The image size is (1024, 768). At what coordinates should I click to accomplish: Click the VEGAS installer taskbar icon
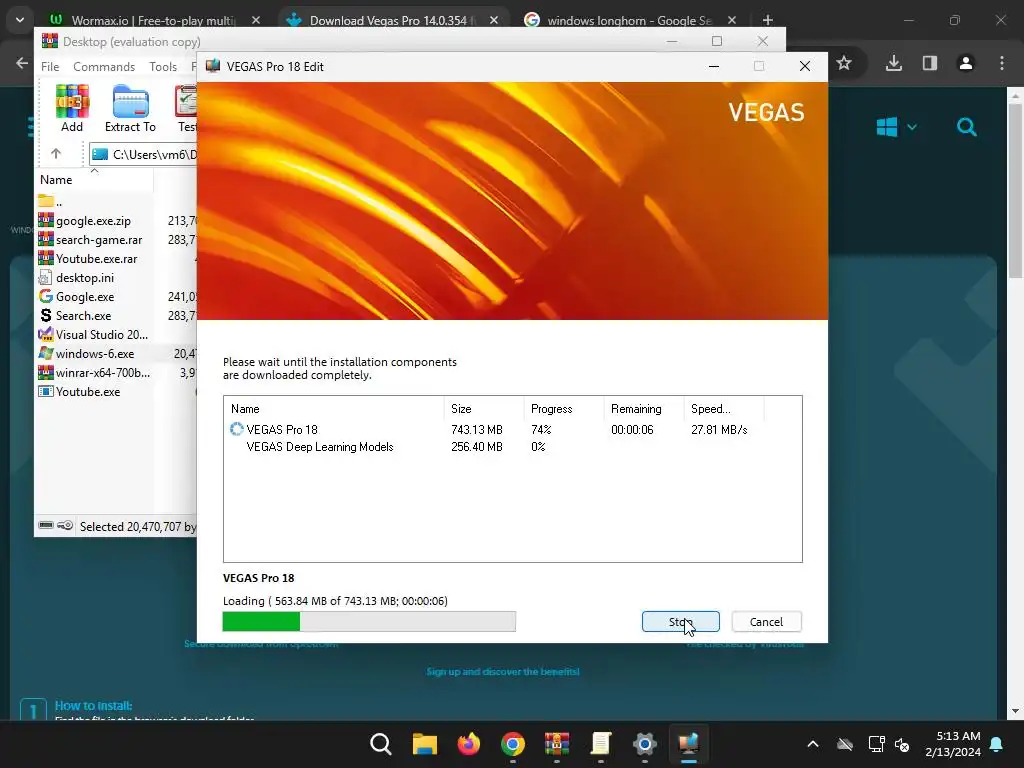[x=688, y=744]
